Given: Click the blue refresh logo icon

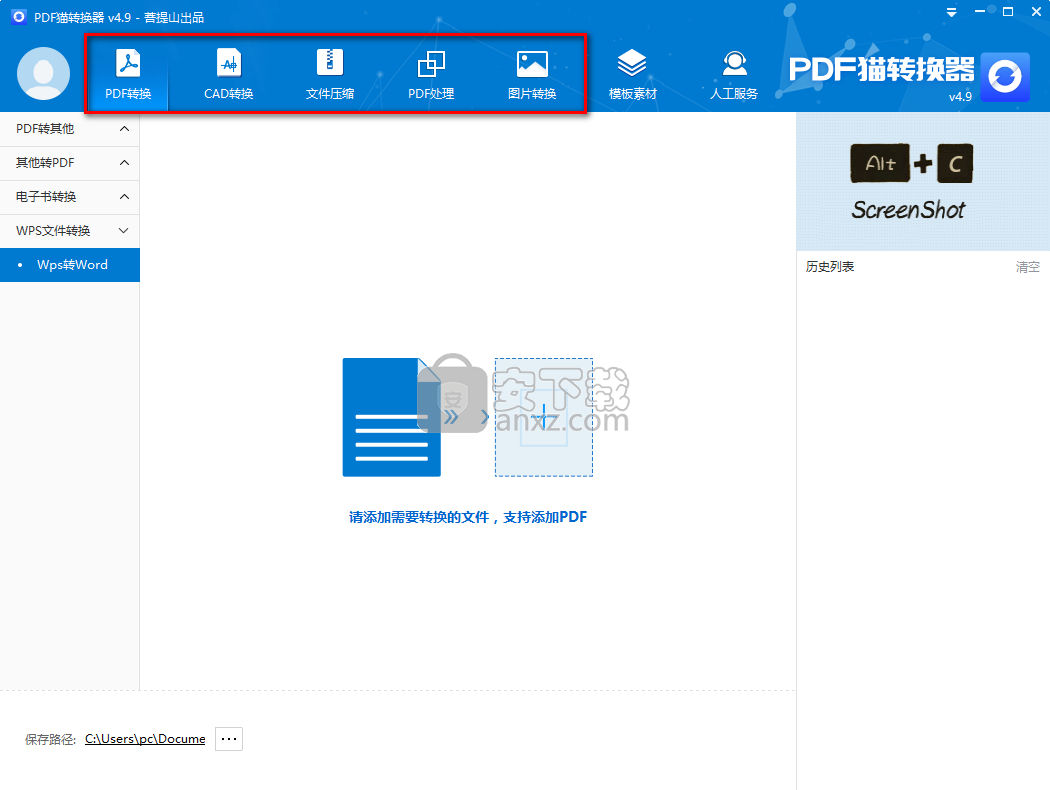Looking at the screenshot, I should click(x=1004, y=77).
